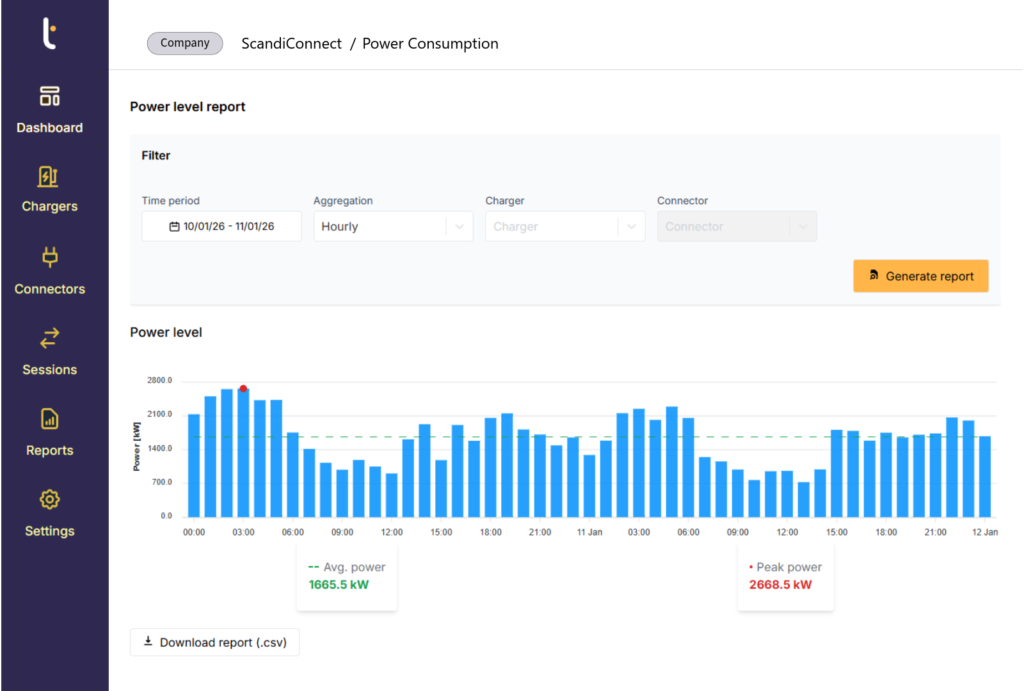Image resolution: width=1024 pixels, height=691 pixels.
Task: Open the disabled Connector dropdown
Action: (x=736, y=227)
